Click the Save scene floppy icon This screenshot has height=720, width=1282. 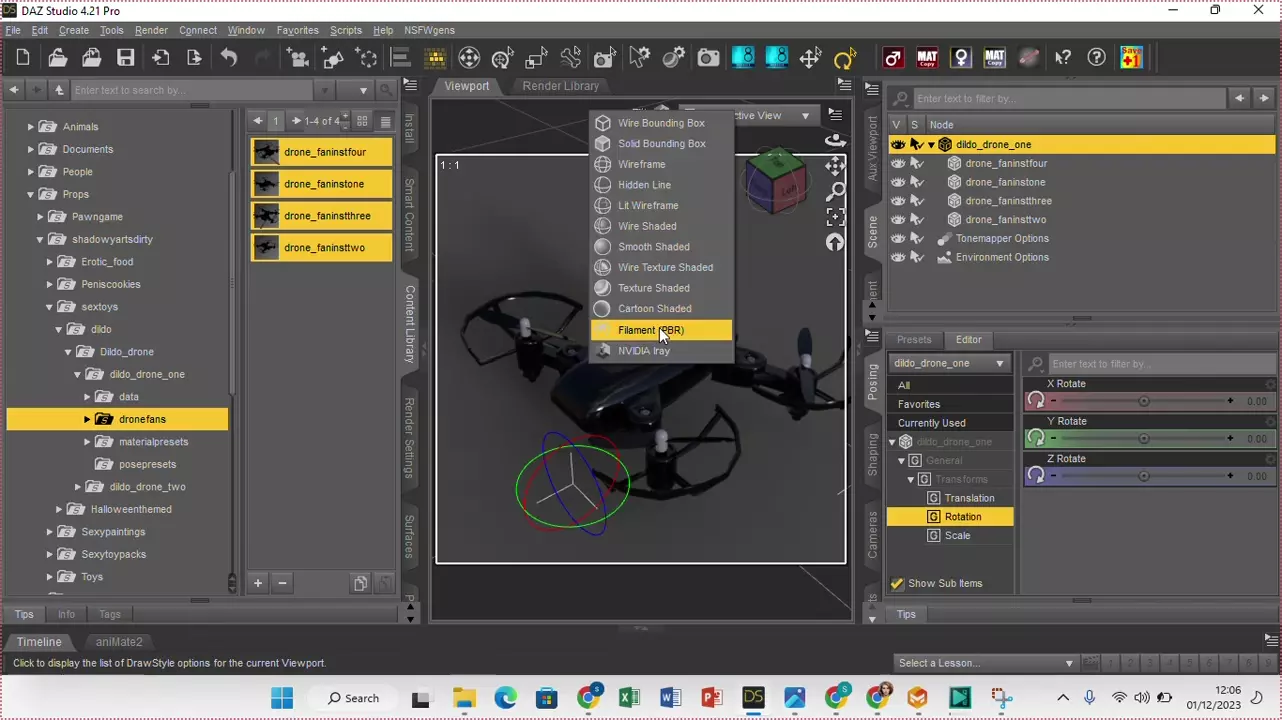click(125, 58)
